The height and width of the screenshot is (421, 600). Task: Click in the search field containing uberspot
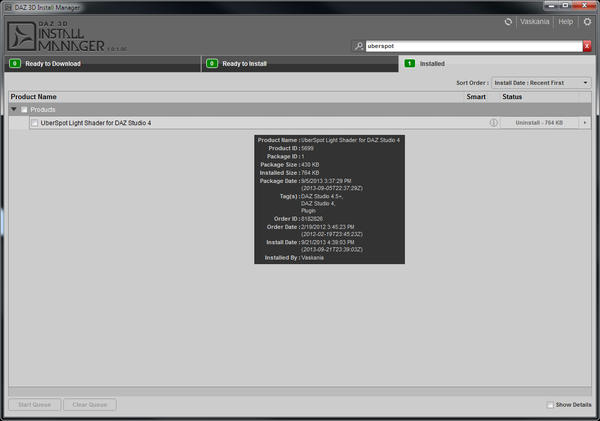tap(474, 46)
